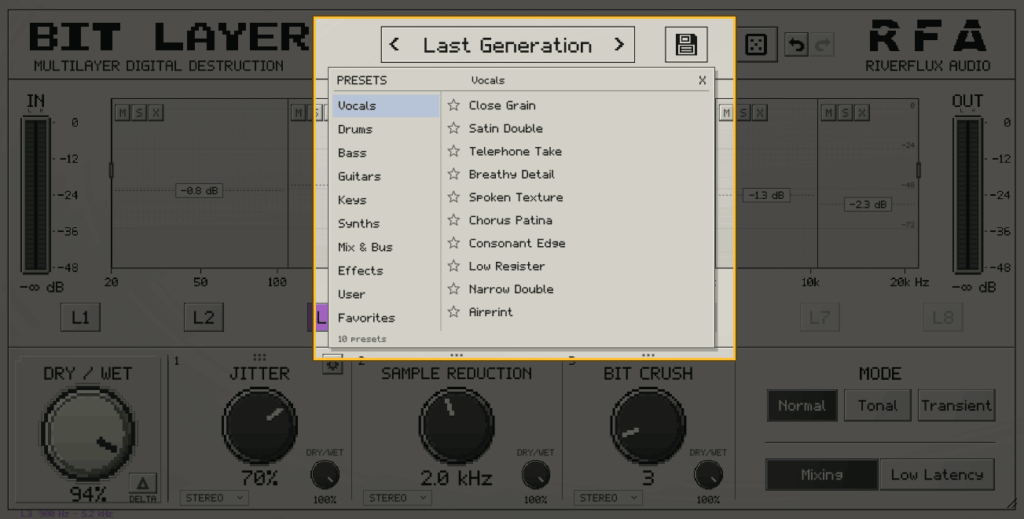The image size is (1024, 519).
Task: Click the star beside Breathy Detail
Action: tap(454, 174)
